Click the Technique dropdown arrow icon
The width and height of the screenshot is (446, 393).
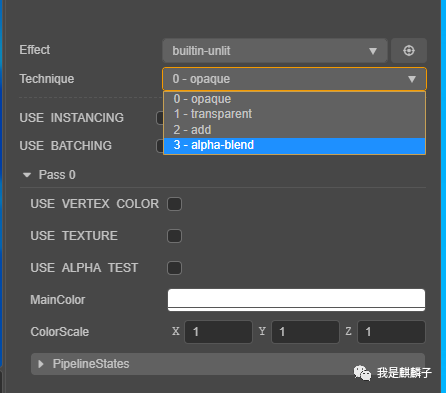coord(412,79)
